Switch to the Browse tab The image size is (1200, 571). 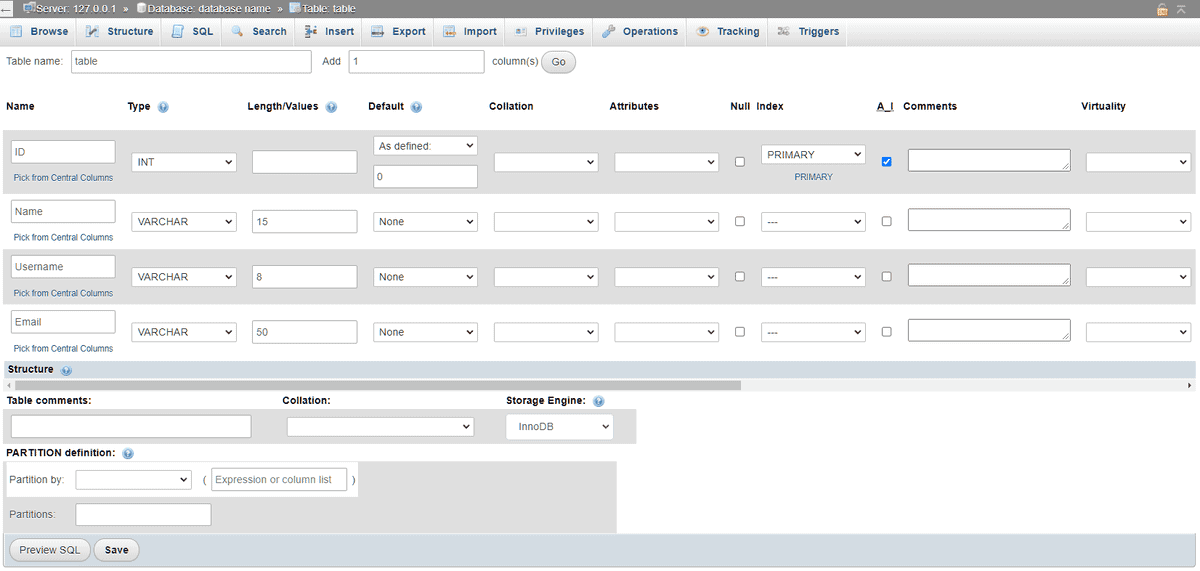pyautogui.click(x=39, y=31)
